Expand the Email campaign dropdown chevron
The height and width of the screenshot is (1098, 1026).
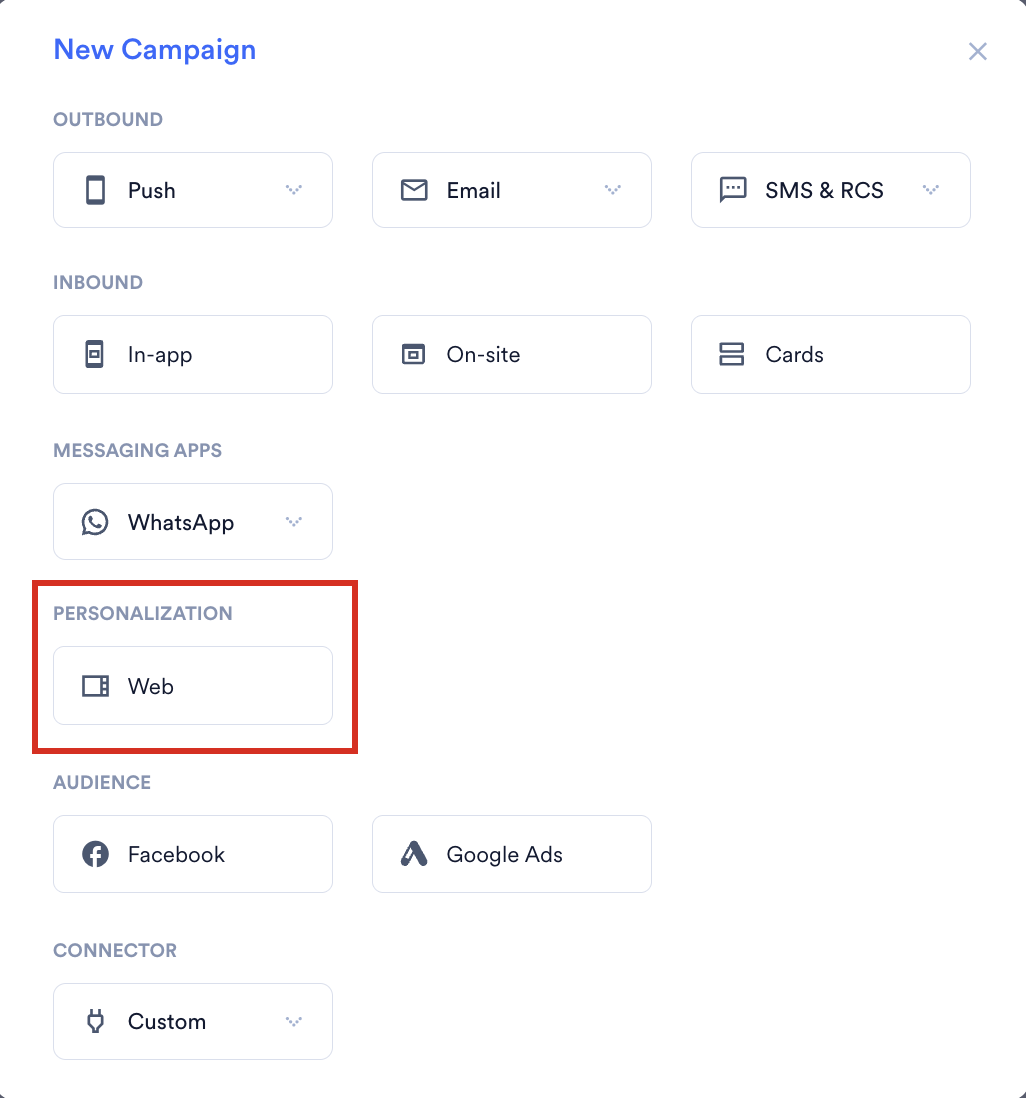(x=613, y=190)
